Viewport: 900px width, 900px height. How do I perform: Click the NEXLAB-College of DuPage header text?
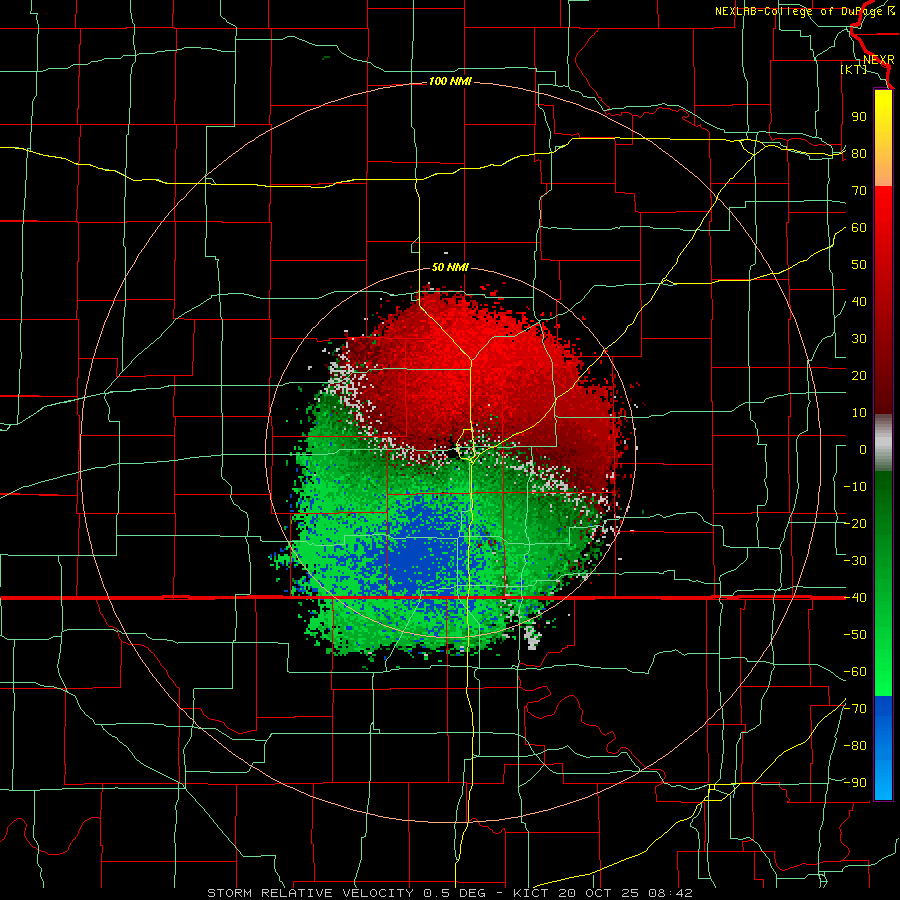800,11
